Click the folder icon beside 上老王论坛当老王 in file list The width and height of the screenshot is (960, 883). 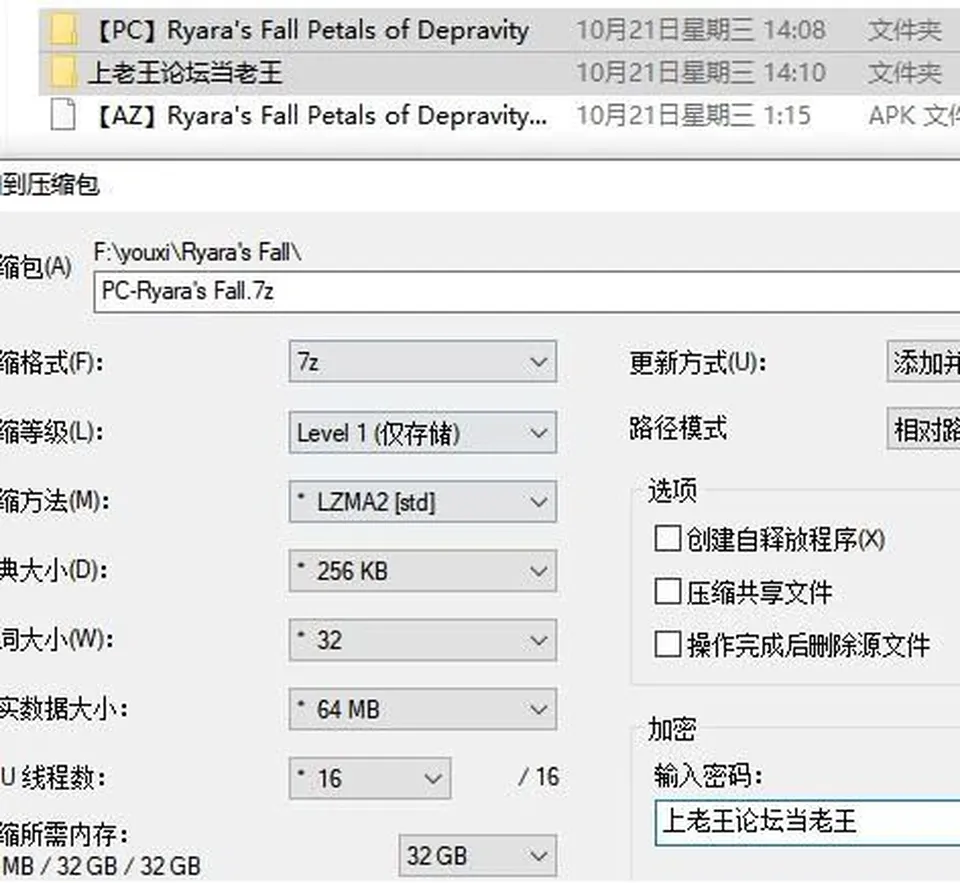coord(63,73)
